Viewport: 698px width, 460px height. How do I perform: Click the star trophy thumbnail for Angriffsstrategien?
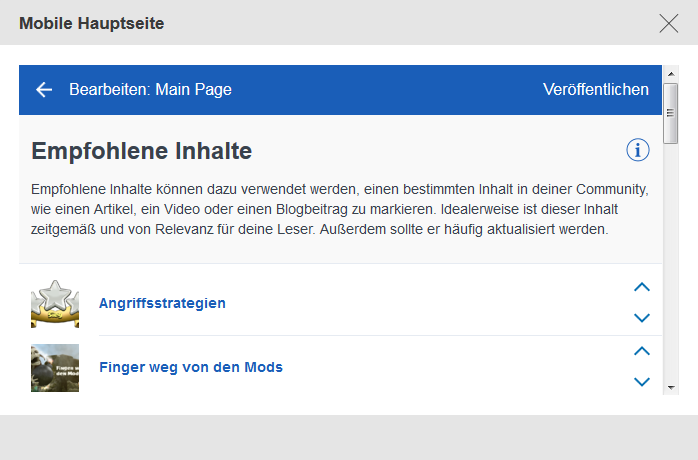point(55,303)
